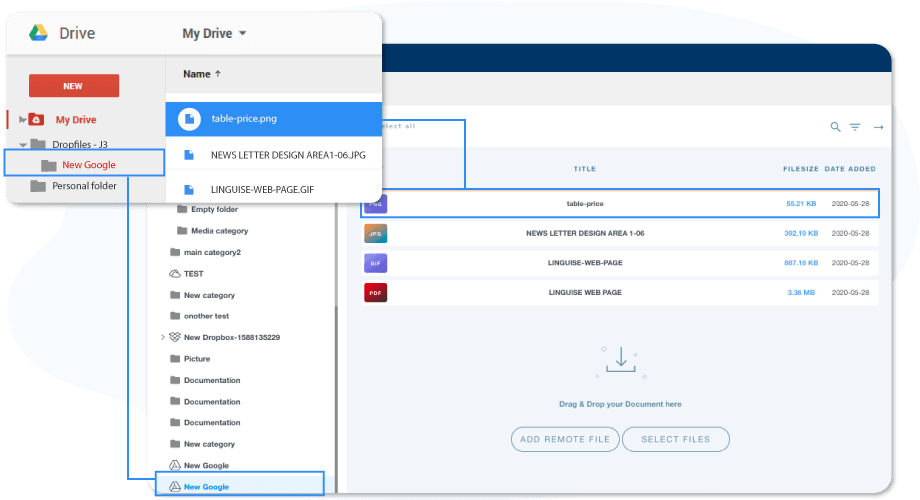
Task: Sort by the FILESIZE column header
Action: (799, 169)
